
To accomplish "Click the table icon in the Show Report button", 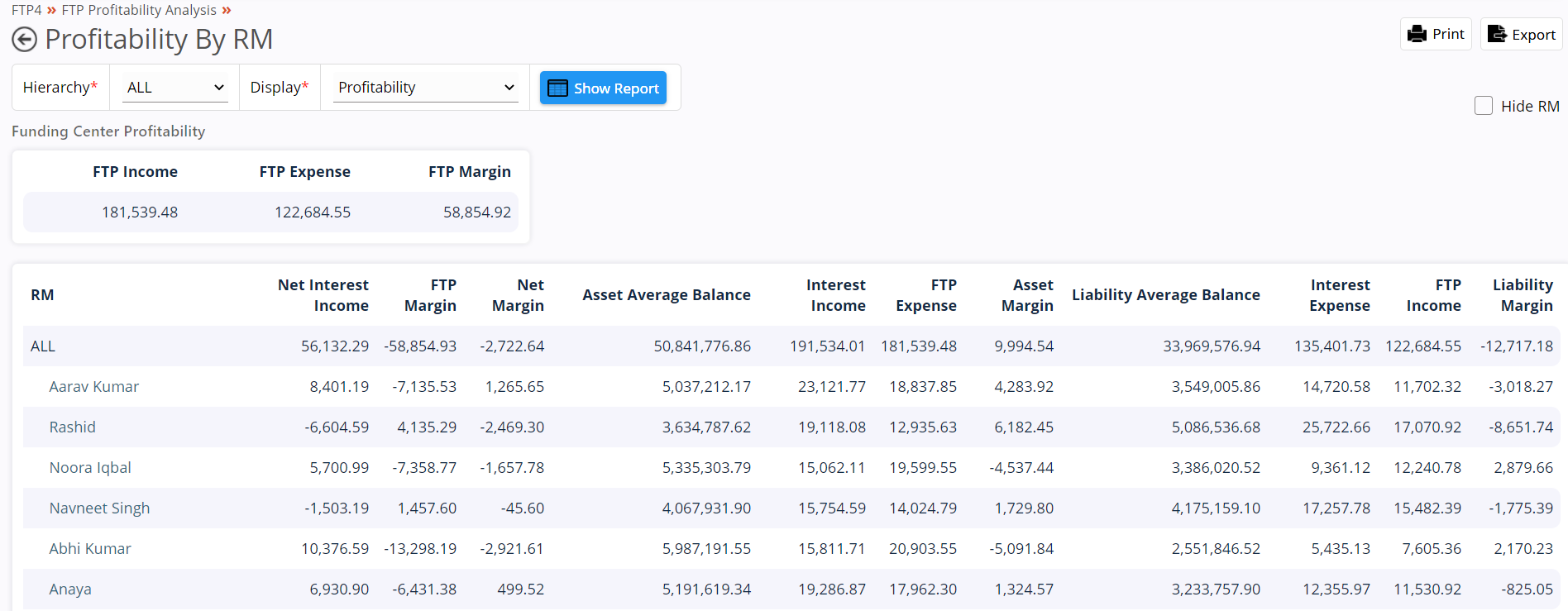I will point(558,88).
